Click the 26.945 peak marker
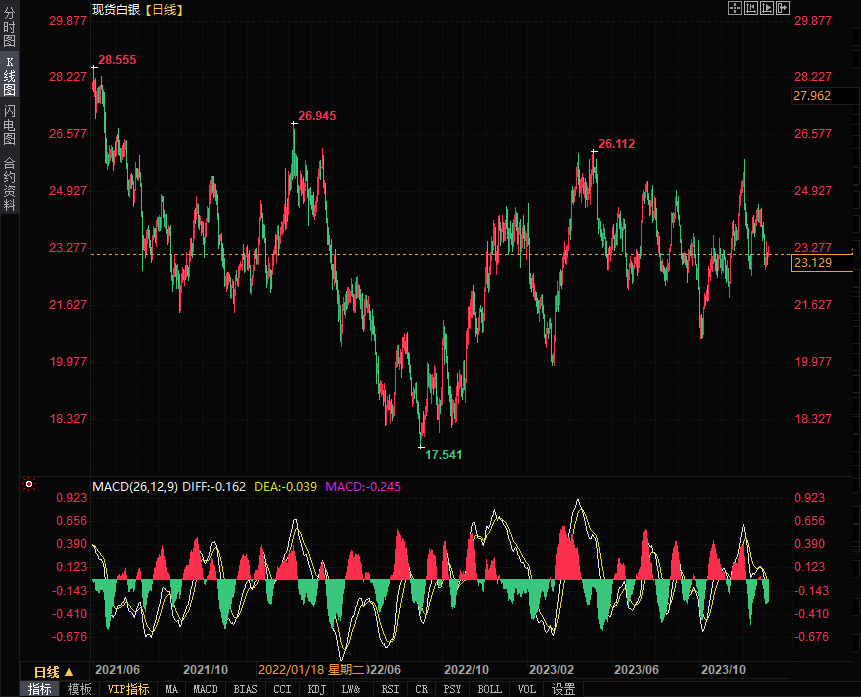The height and width of the screenshot is (697, 861). (317, 116)
